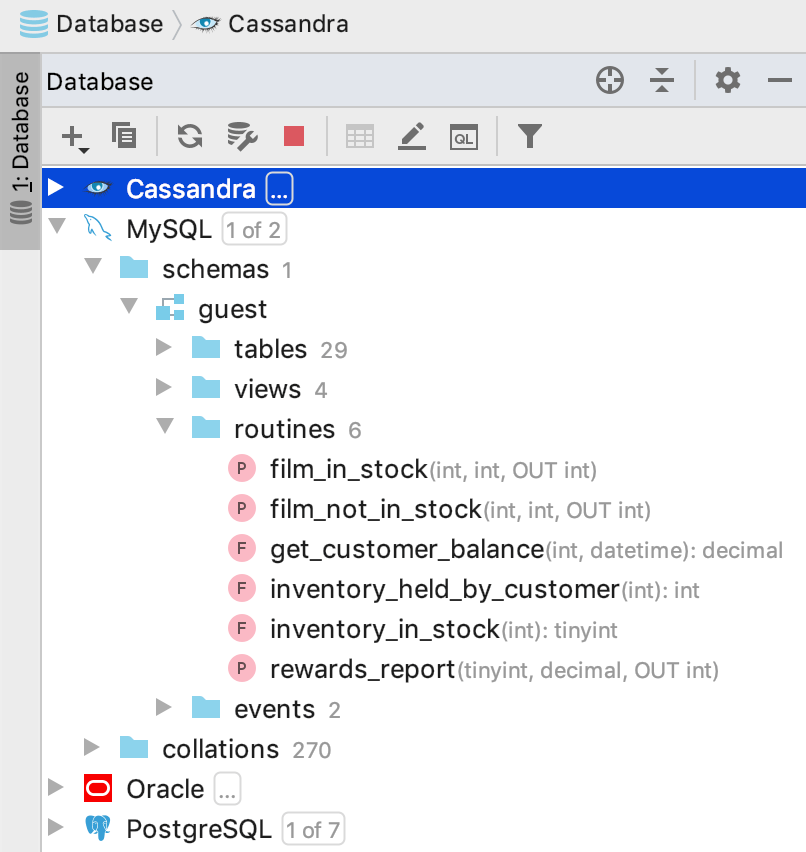Select the Cassandra tree row
The width and height of the screenshot is (806, 852).
coord(424,188)
